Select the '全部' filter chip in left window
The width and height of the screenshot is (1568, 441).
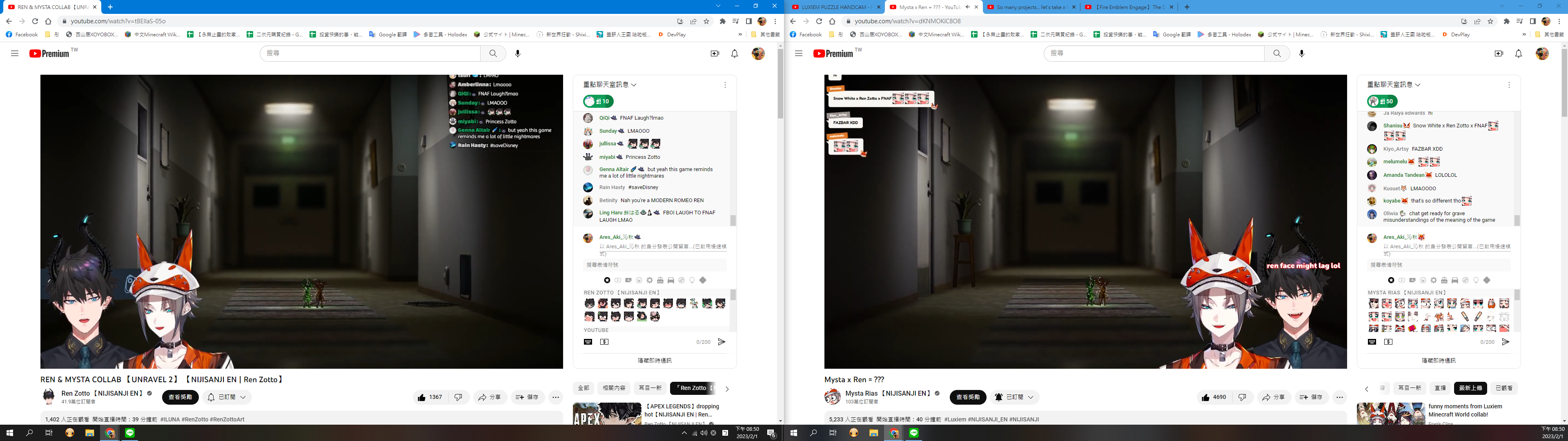583,388
